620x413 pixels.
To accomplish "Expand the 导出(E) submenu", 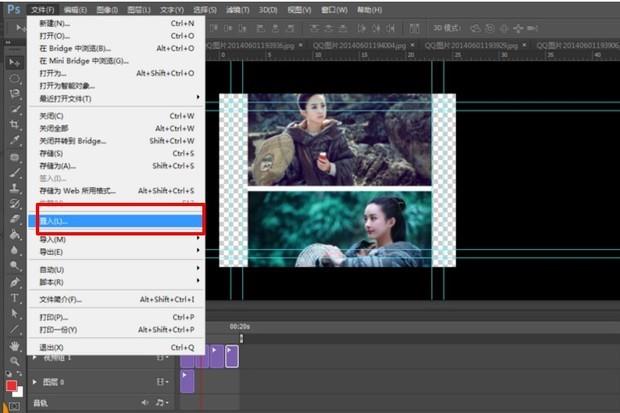I will pyautogui.click(x=198, y=251).
